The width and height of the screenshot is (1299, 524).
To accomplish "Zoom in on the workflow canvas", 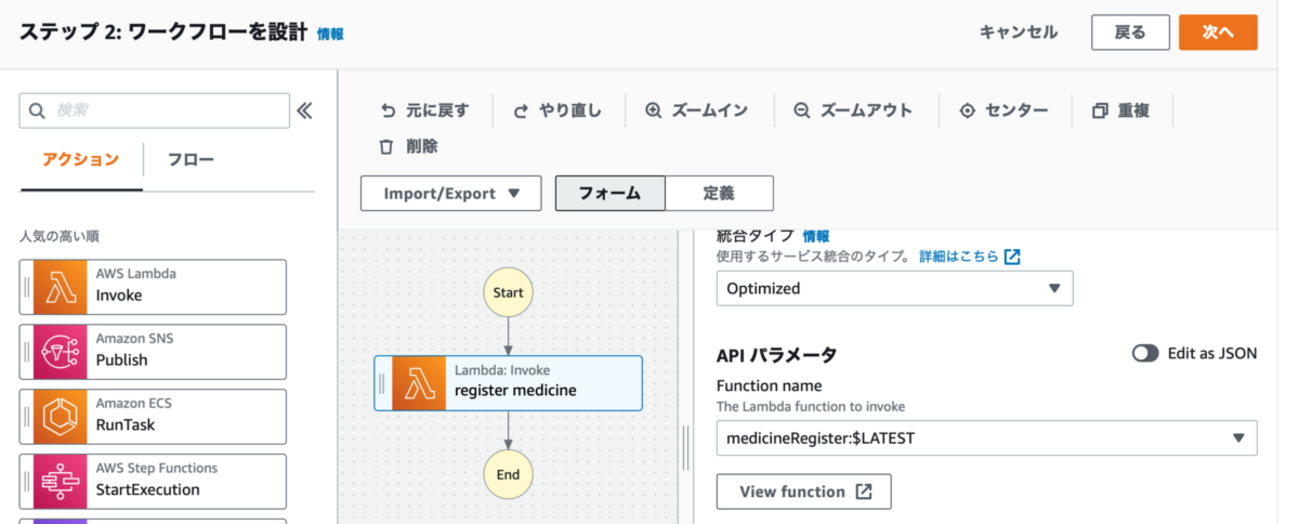I will tap(654, 111).
